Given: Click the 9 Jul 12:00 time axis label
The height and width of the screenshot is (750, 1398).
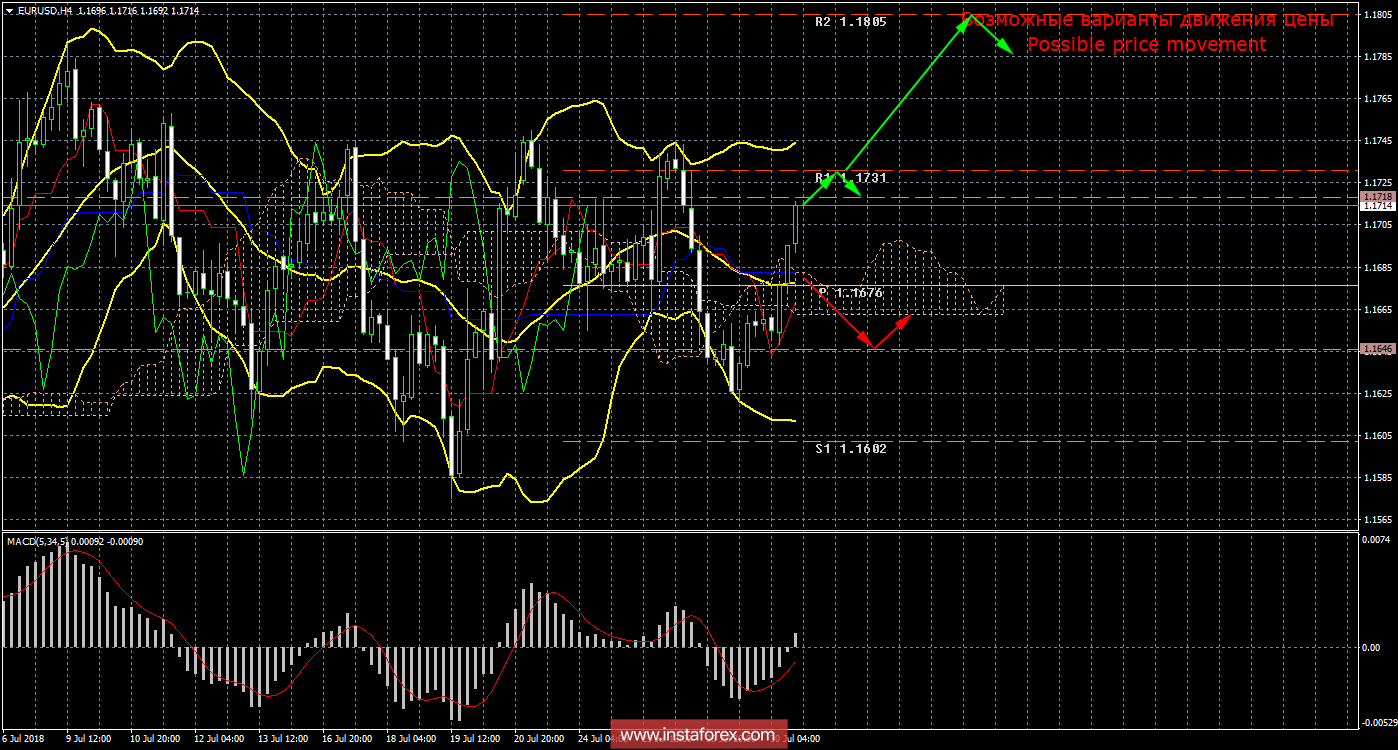Looking at the screenshot, I should click(x=89, y=739).
